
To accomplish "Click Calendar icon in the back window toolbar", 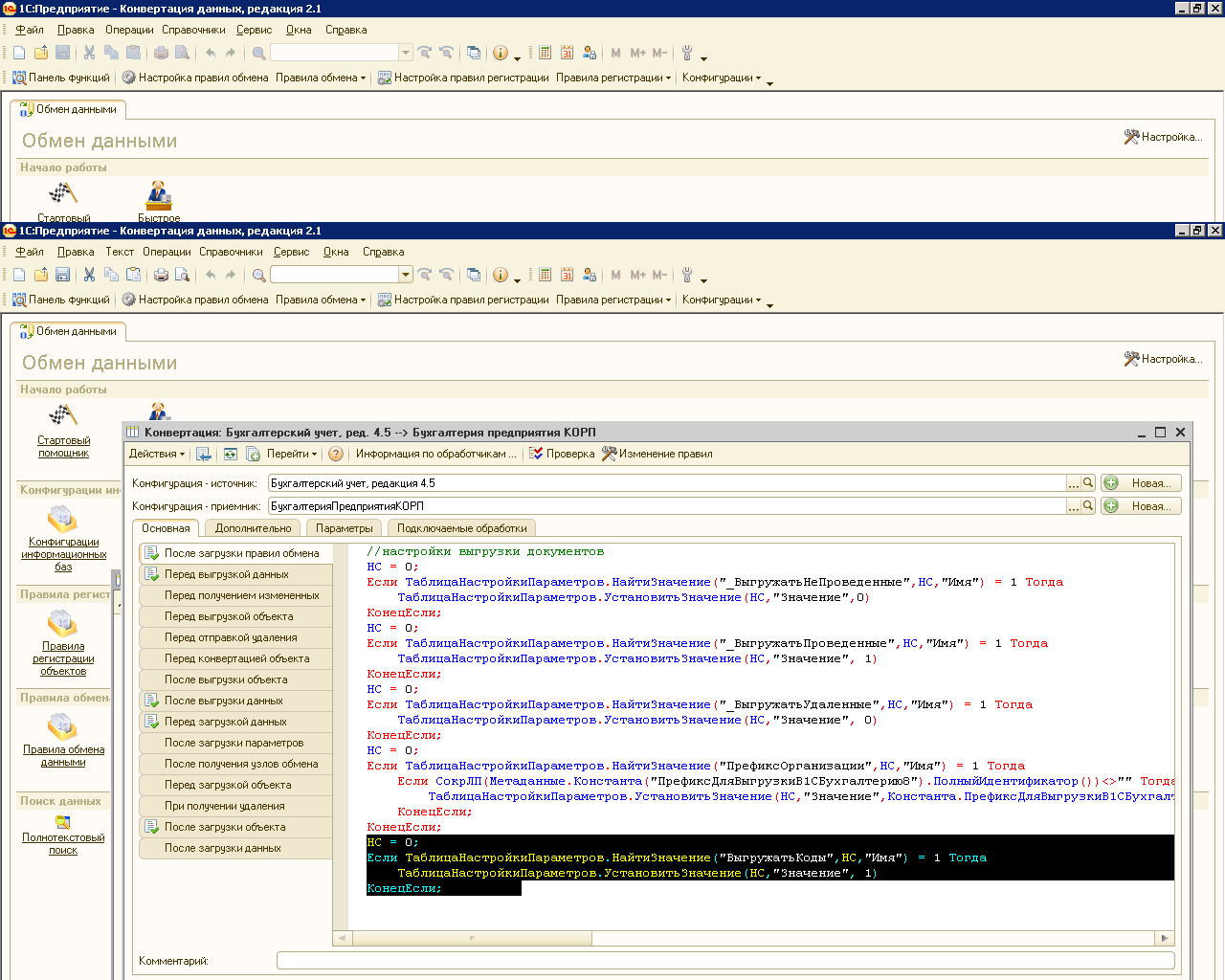I will (x=567, y=53).
